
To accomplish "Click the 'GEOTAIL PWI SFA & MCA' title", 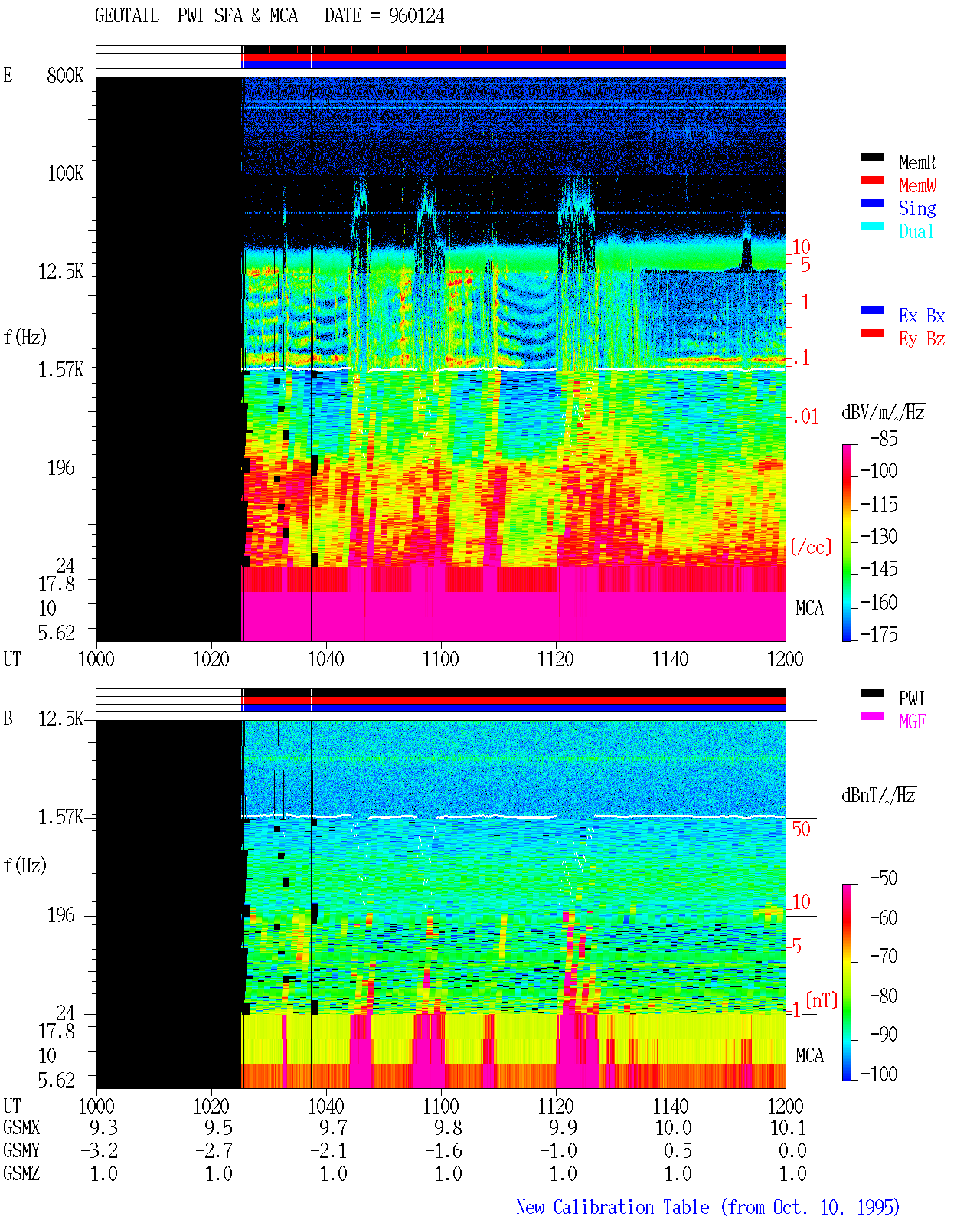I will [x=197, y=15].
